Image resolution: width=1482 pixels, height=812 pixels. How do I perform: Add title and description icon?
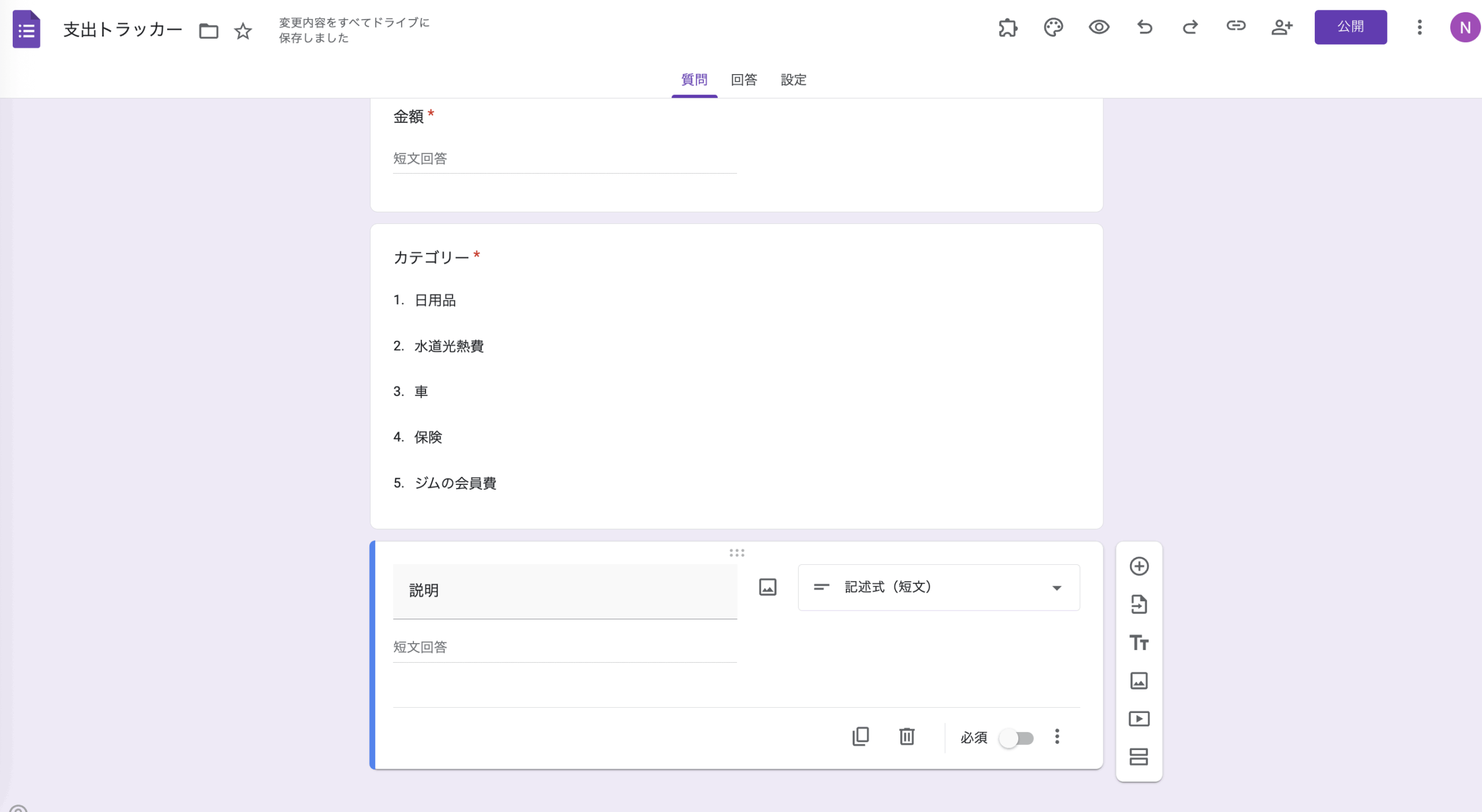(1139, 642)
